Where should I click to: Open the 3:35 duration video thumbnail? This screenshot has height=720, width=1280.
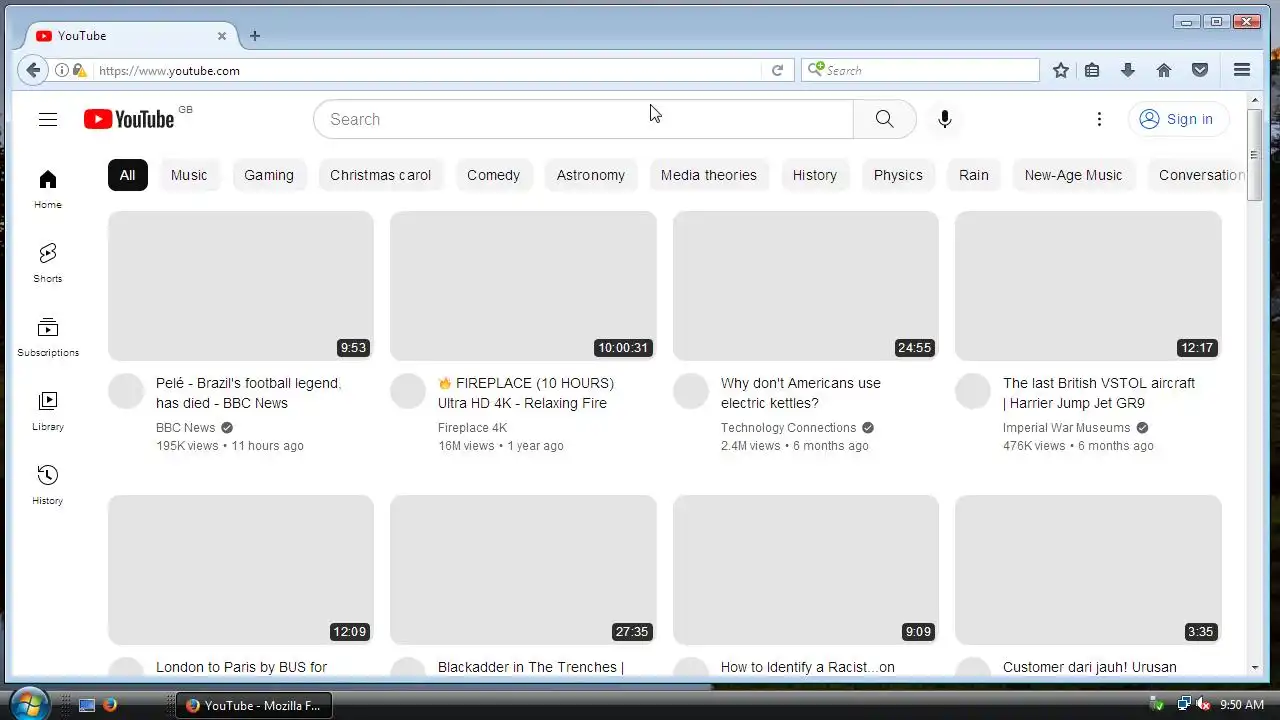[x=1088, y=570]
